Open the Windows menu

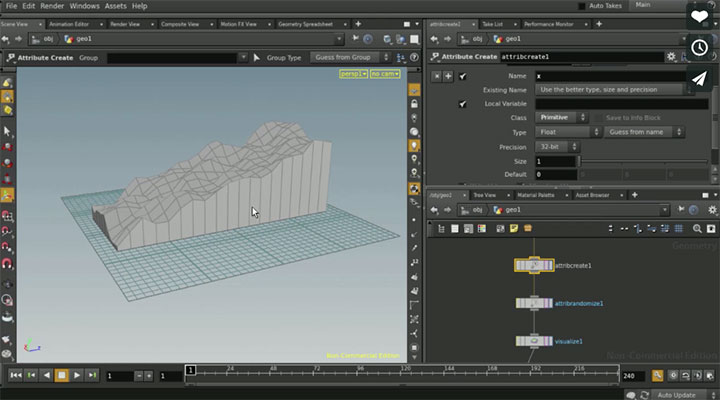[84, 6]
